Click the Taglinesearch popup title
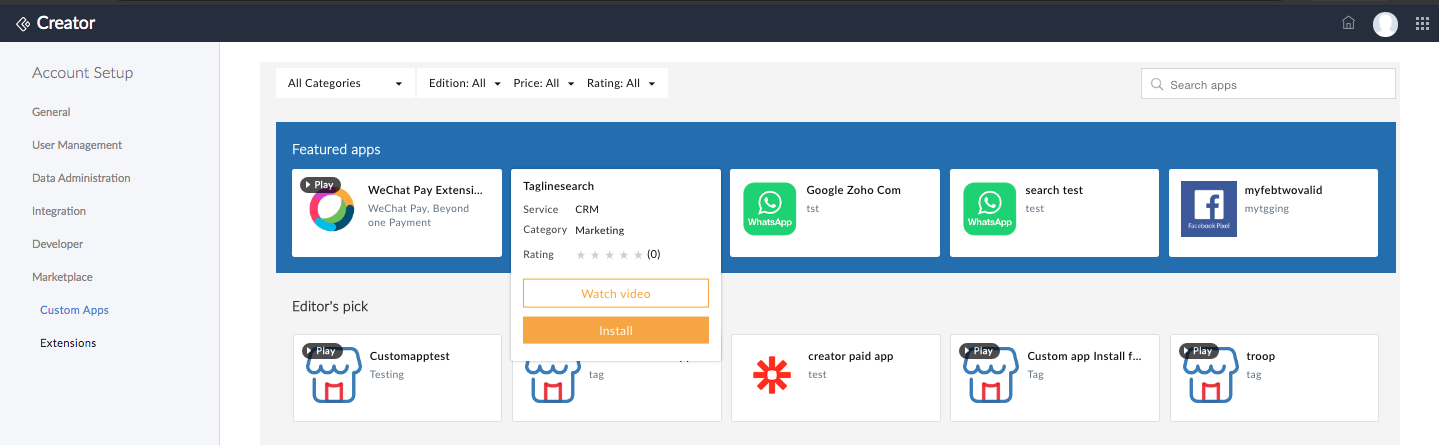The height and width of the screenshot is (445, 1439). click(559, 186)
